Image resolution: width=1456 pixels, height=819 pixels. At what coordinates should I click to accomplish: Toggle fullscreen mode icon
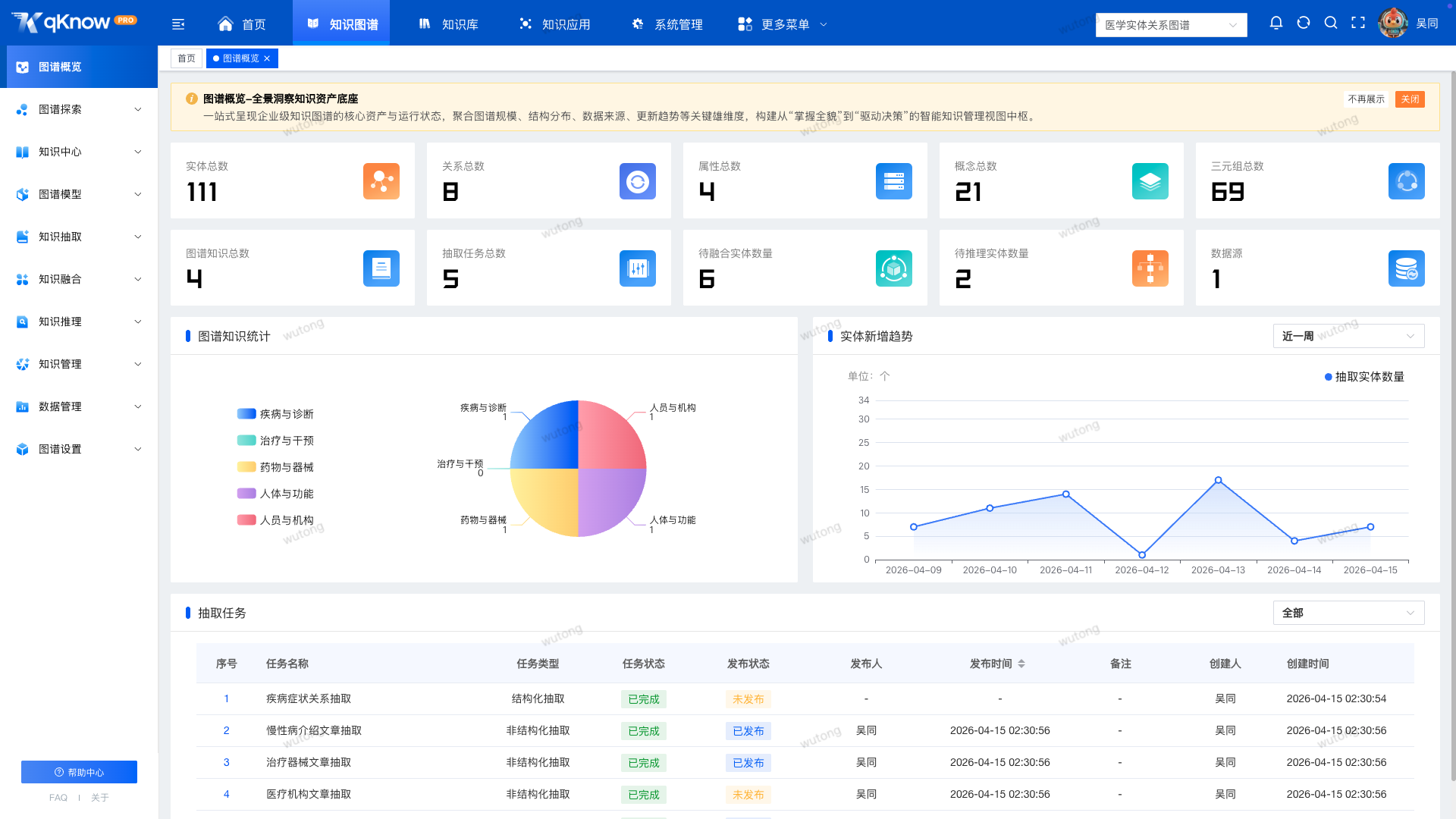click(1358, 23)
